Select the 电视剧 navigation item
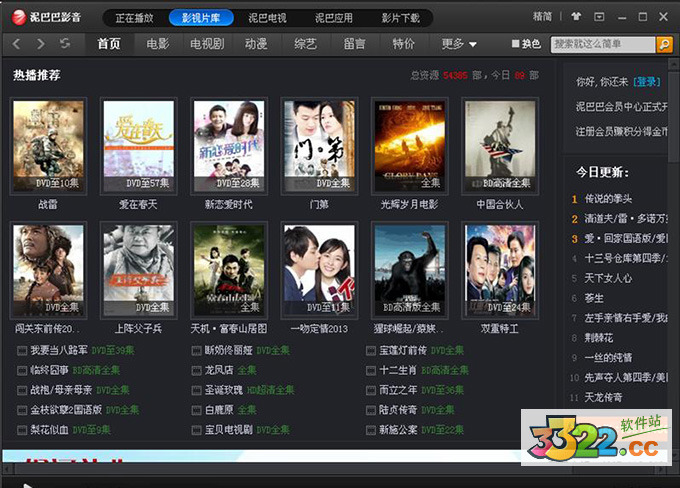The image size is (680, 488). click(207, 44)
